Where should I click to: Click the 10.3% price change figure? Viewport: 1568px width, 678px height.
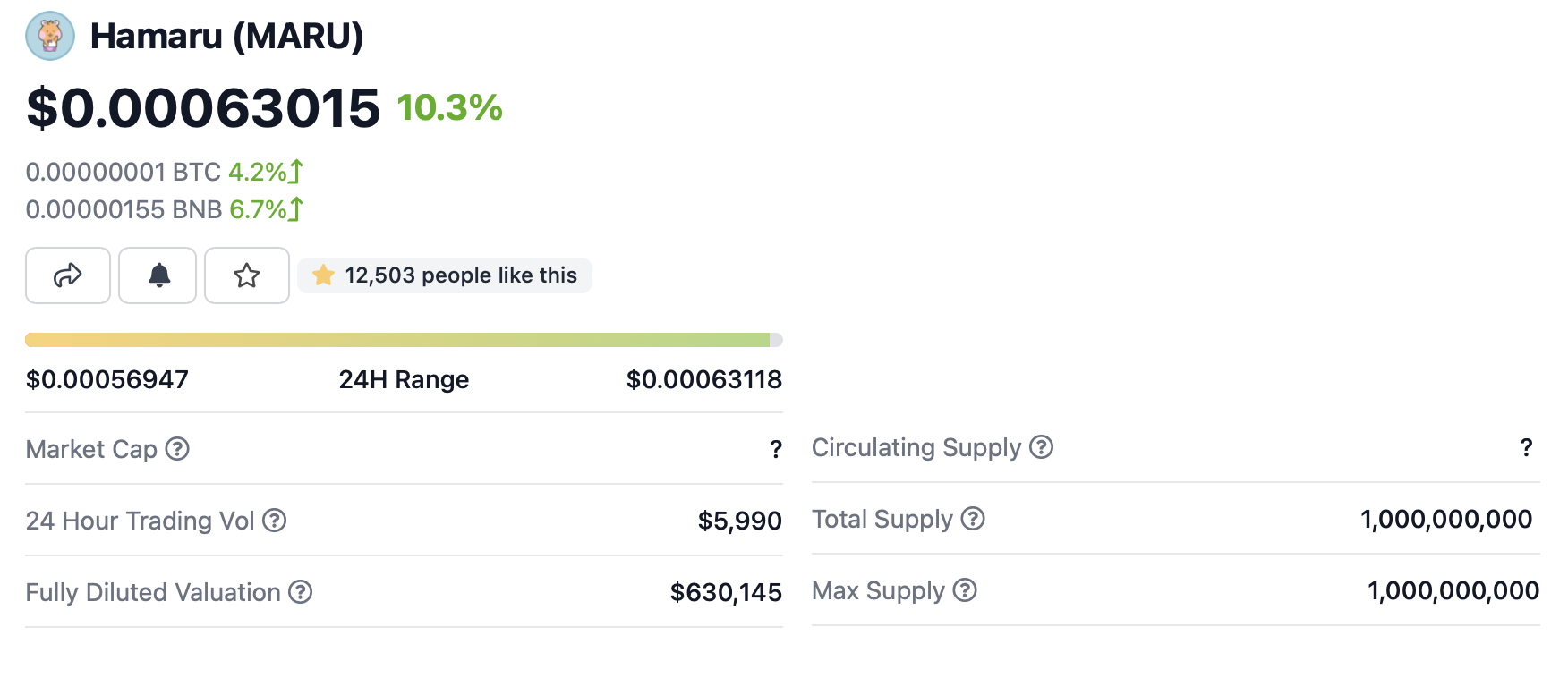click(x=449, y=108)
